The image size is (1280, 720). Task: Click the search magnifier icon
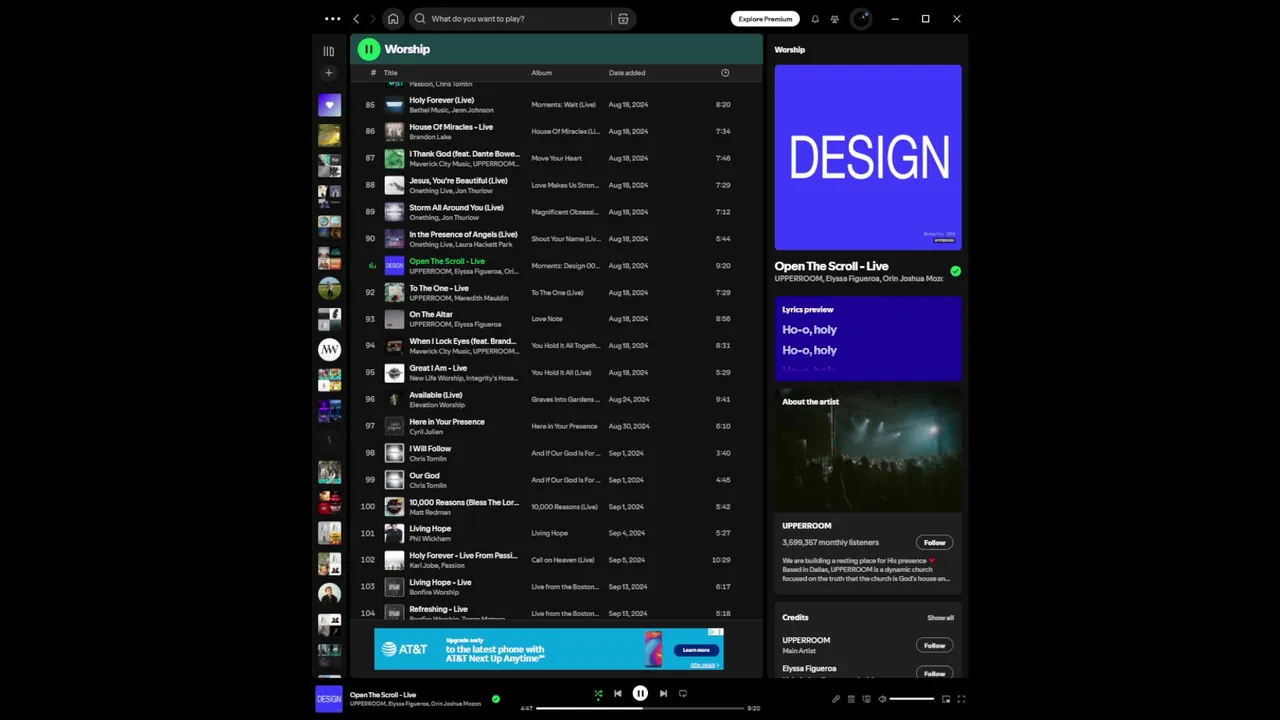[x=420, y=18]
